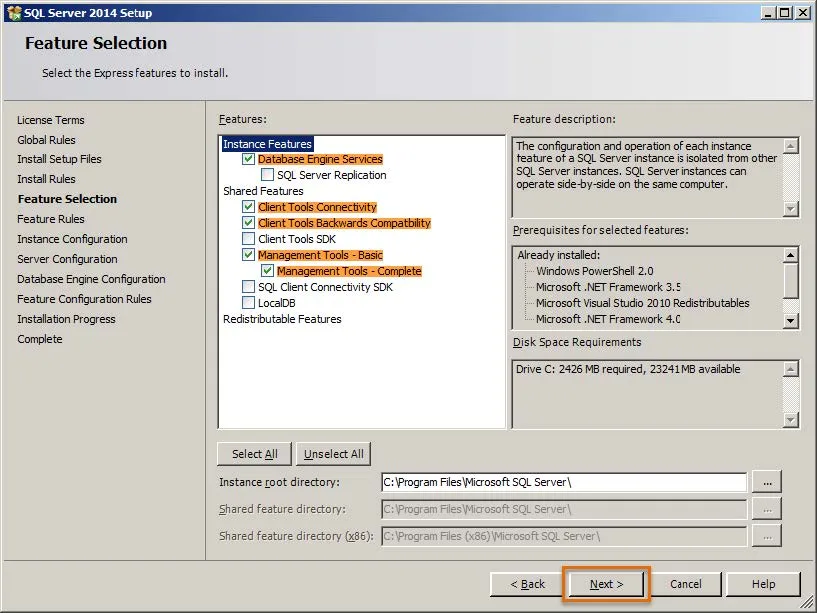Toggle Management Tools - Complete checkbox
The width and height of the screenshot is (817, 613).
[x=267, y=271]
